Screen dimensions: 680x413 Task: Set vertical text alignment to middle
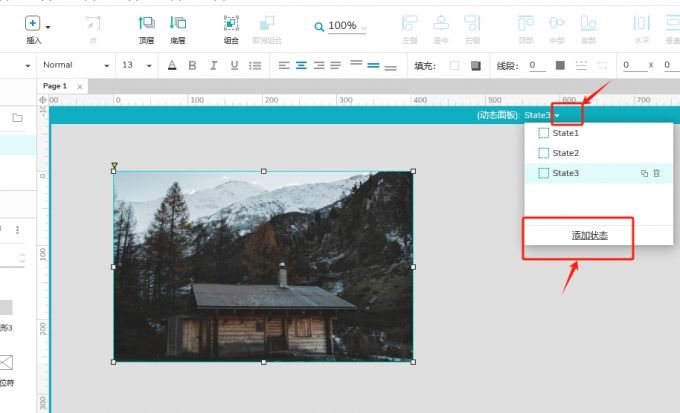pyautogui.click(x=373, y=66)
